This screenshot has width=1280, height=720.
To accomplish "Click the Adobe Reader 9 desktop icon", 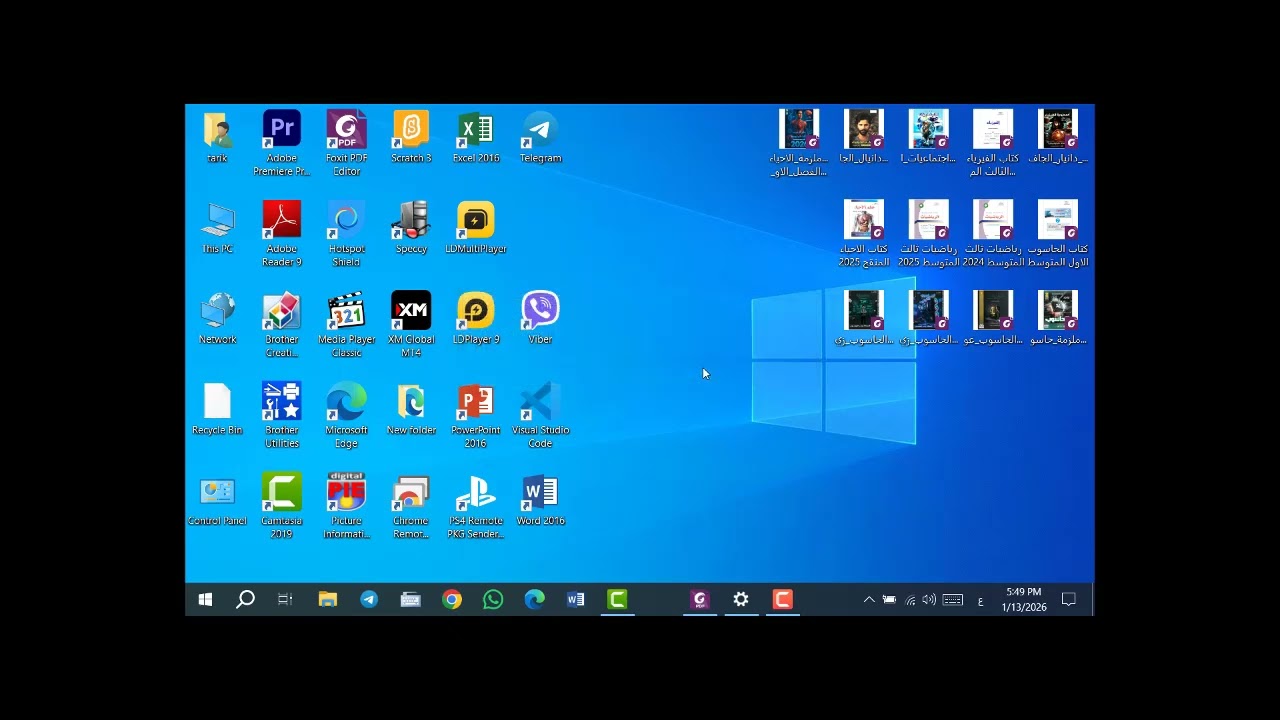I will click(x=282, y=234).
